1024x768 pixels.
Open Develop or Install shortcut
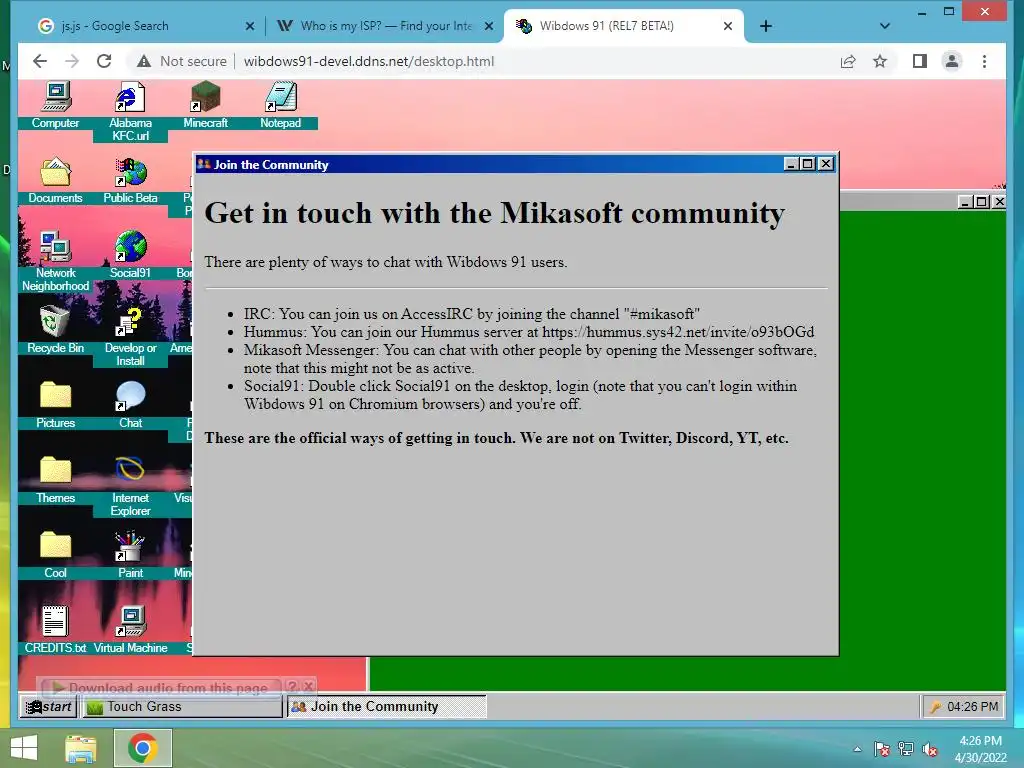(130, 336)
